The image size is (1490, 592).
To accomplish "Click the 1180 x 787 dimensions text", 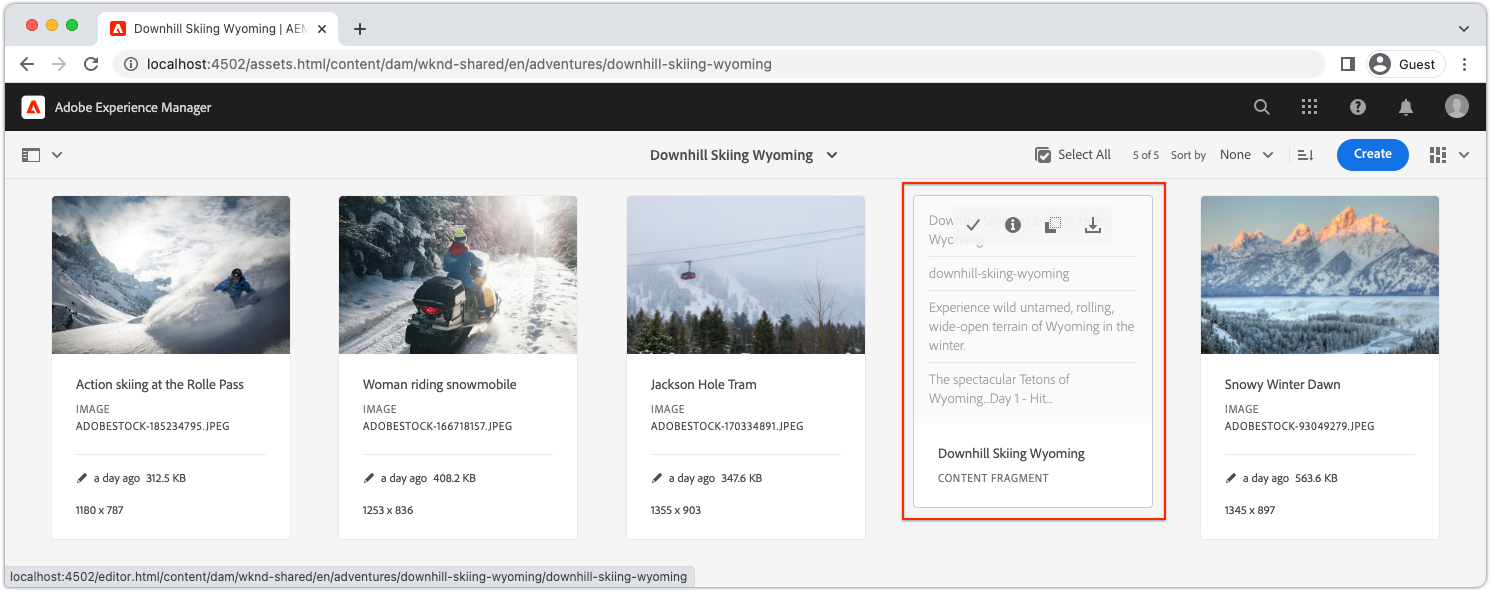I will tap(100, 510).
